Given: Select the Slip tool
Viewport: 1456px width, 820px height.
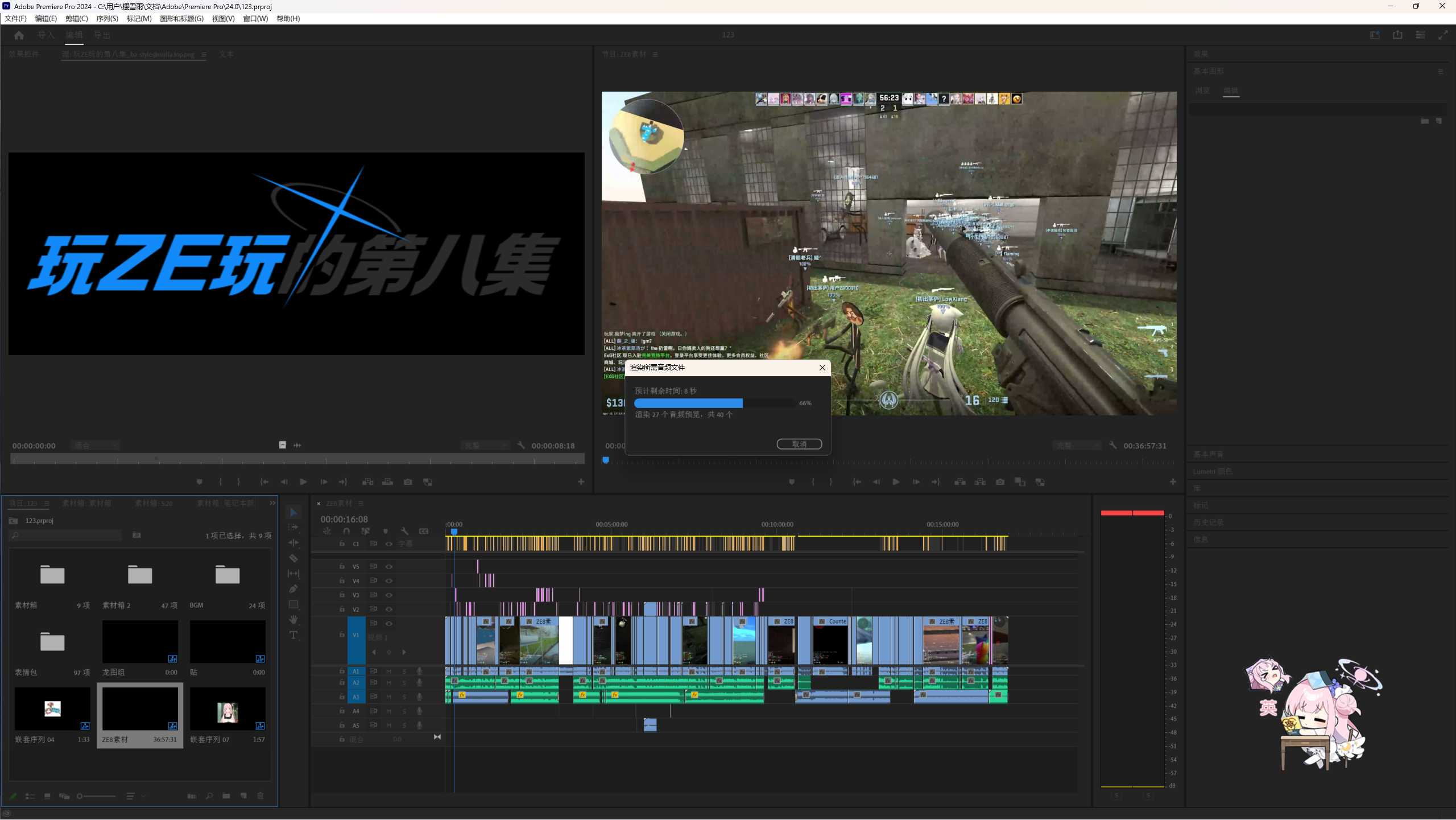Looking at the screenshot, I should 293,574.
